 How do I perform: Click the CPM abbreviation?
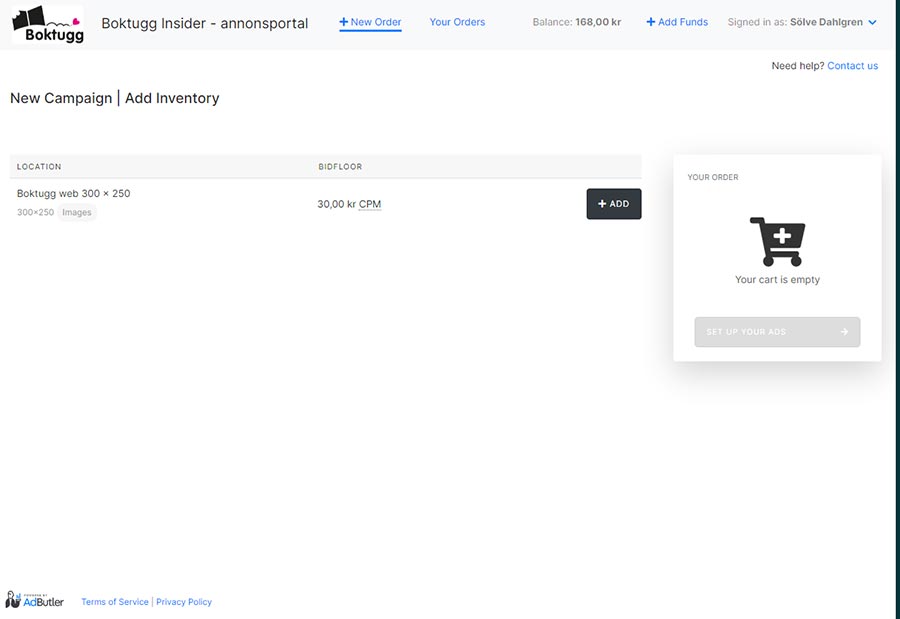click(x=370, y=204)
